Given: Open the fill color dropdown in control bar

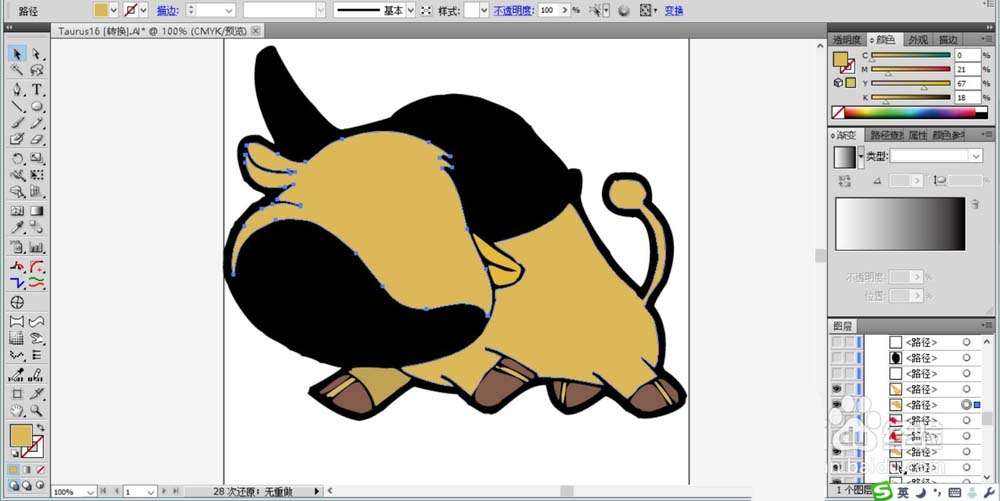Looking at the screenshot, I should pyautogui.click(x=114, y=10).
